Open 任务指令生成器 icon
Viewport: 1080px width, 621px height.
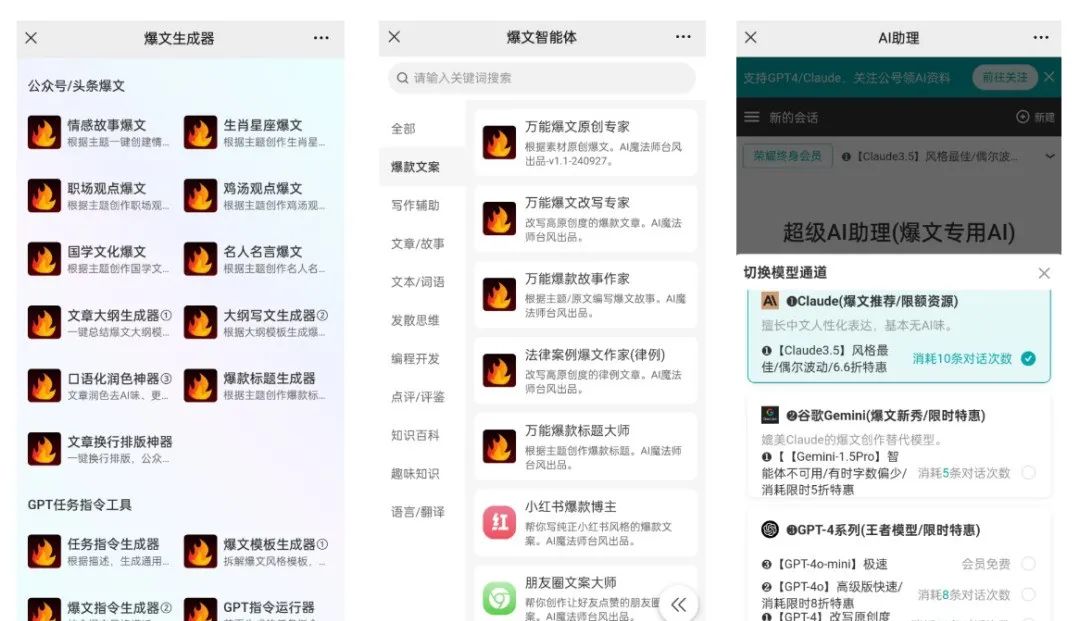point(44,551)
